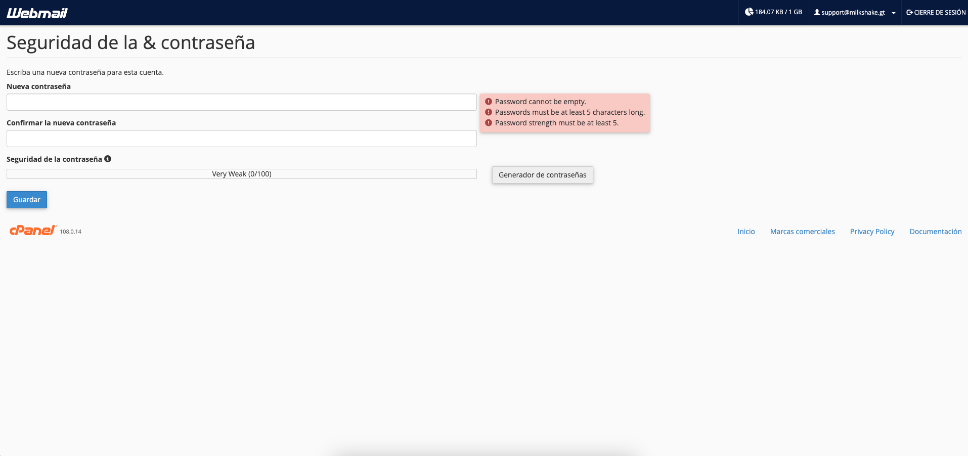Open the Inicio footer link
Screen dimensions: 968x456
coord(746,231)
